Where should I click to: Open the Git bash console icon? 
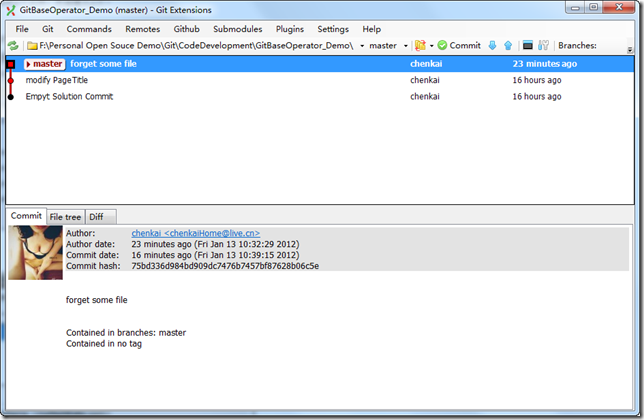point(528,45)
